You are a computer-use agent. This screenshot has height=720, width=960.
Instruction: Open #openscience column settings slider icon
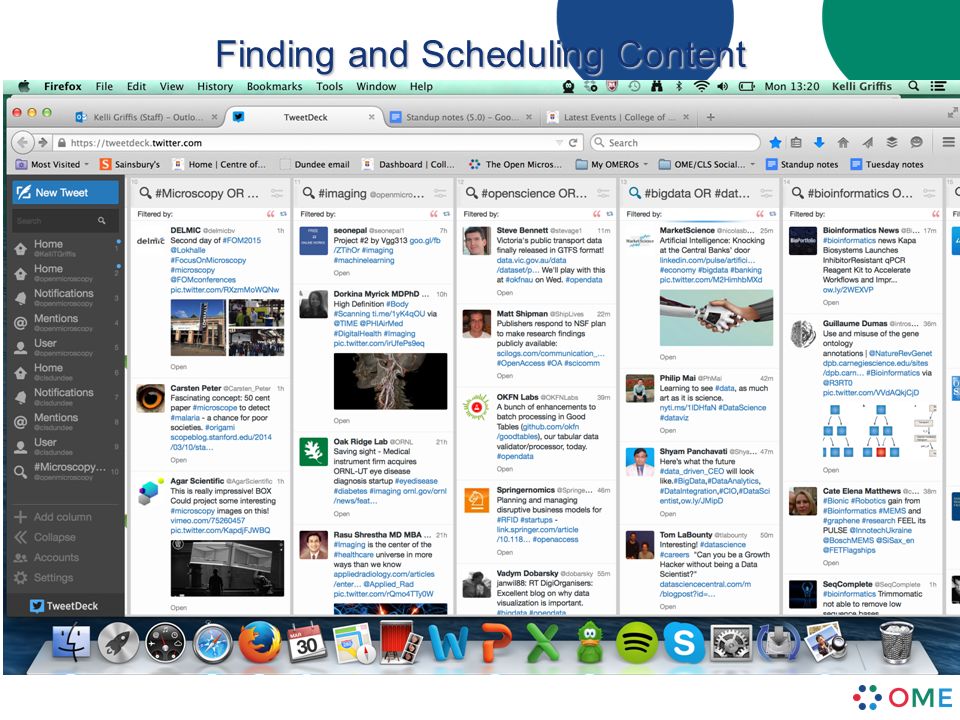tap(603, 193)
